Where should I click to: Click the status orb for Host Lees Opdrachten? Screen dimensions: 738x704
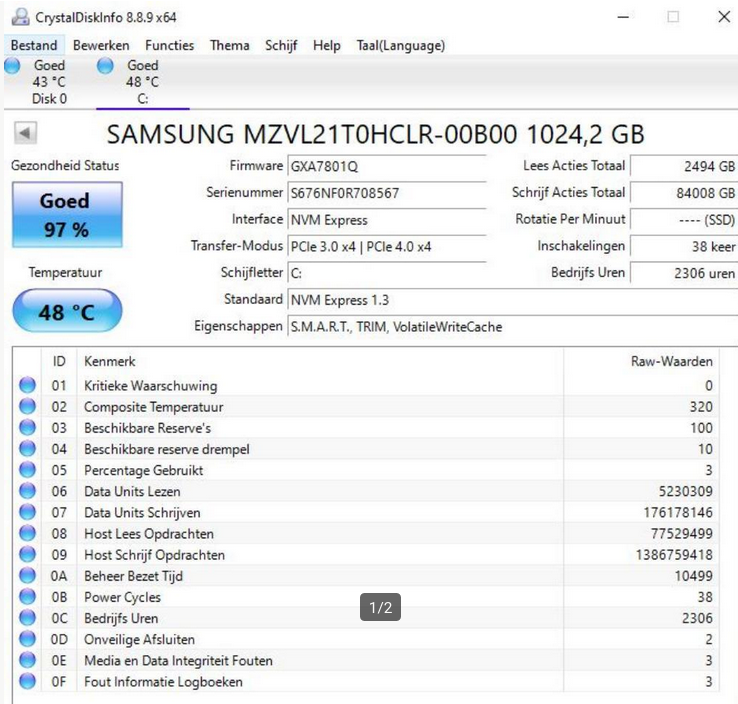[x=27, y=533]
